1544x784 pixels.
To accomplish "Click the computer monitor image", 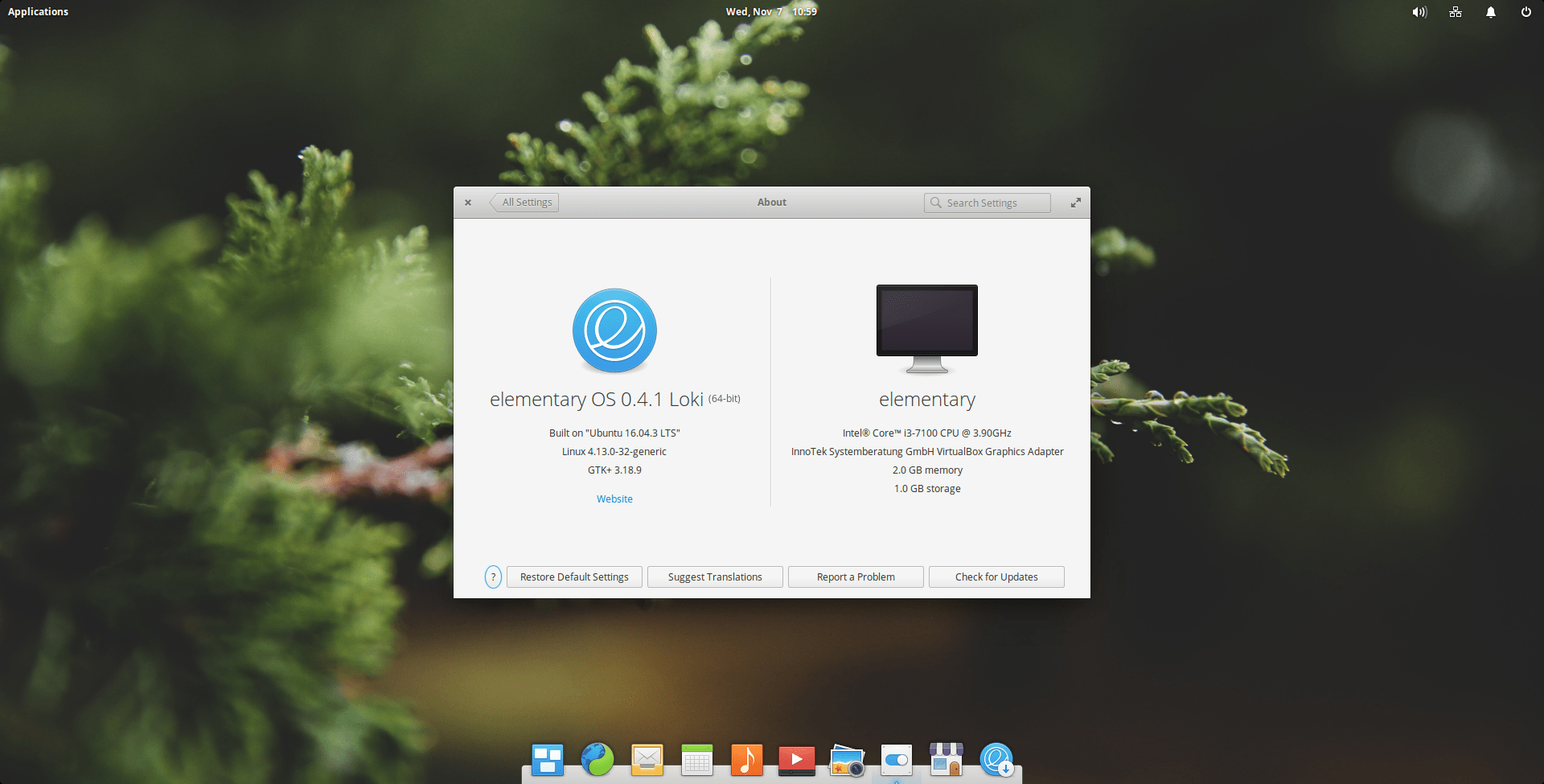I will [927, 329].
